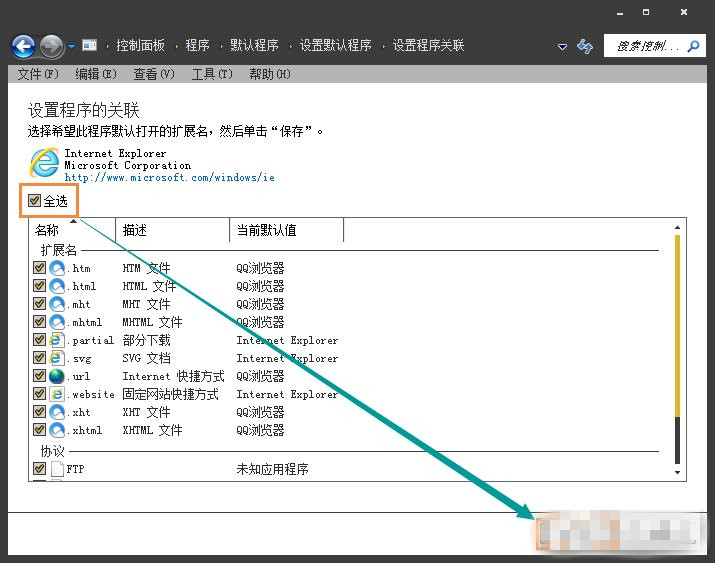Click the 设置程序关联 breadcrumb

(x=428, y=45)
